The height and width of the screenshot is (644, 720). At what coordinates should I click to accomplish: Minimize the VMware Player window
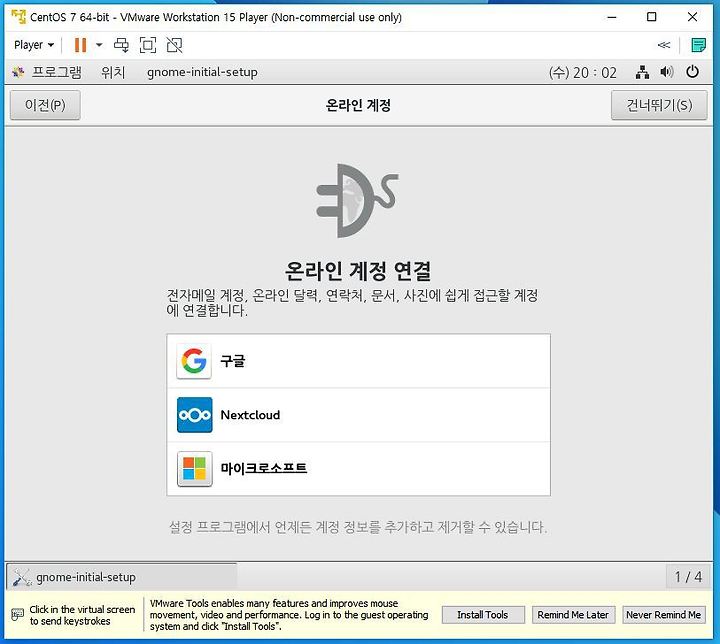[612, 17]
